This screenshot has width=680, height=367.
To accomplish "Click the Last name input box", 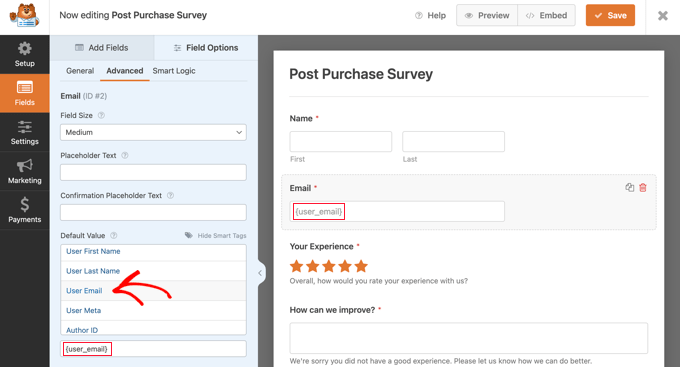I will (x=453, y=141).
